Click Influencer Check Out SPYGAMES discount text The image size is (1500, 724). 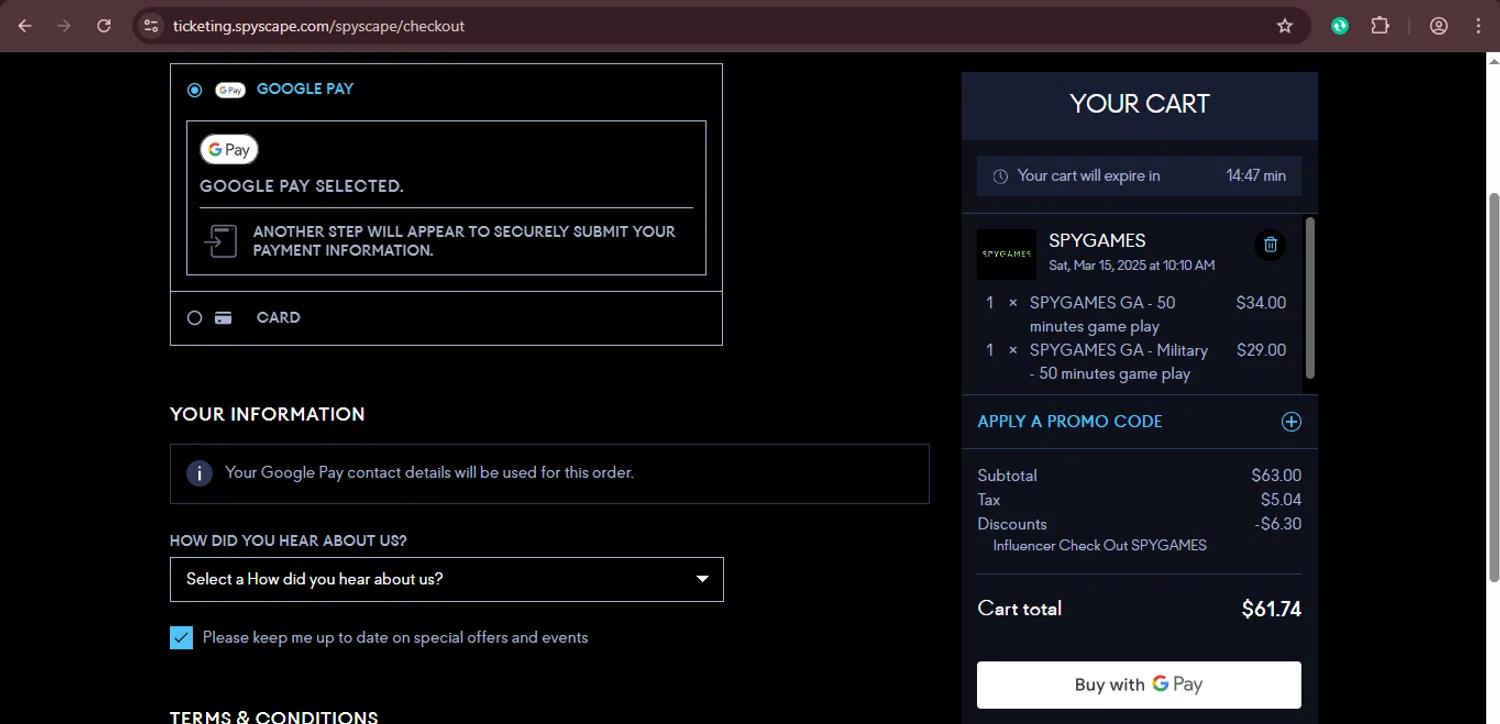coord(1100,546)
